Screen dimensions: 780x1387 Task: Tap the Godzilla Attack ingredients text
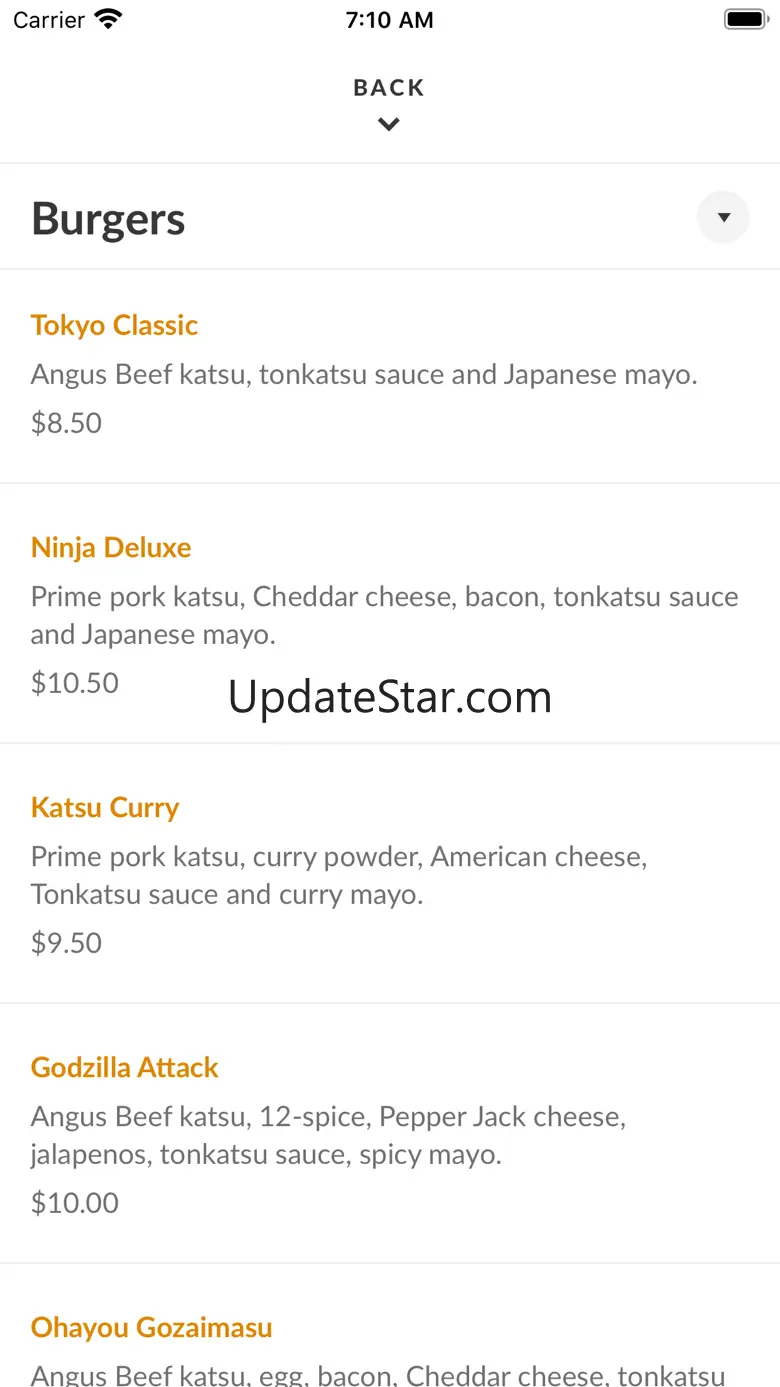tap(328, 1135)
